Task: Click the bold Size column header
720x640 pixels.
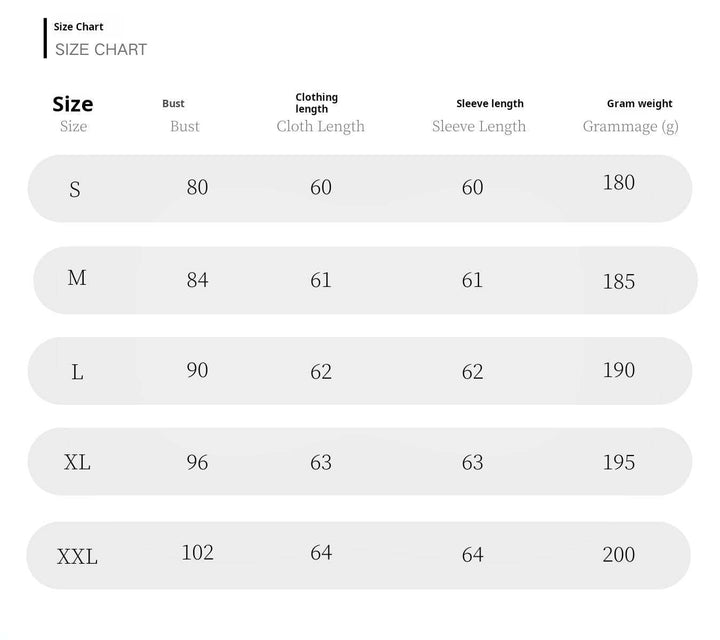Action: click(73, 104)
